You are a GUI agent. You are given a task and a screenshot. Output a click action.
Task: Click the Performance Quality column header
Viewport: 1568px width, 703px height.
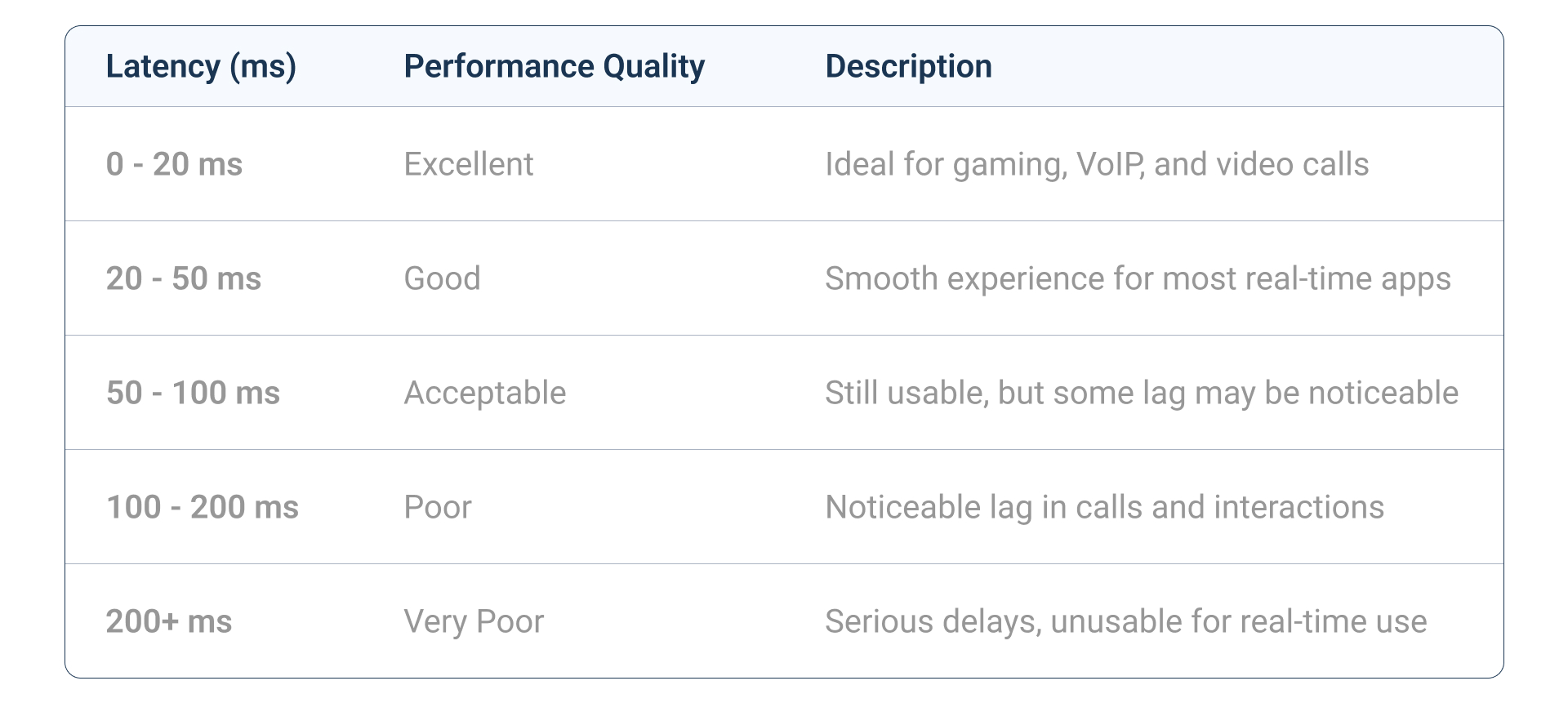pos(554,66)
